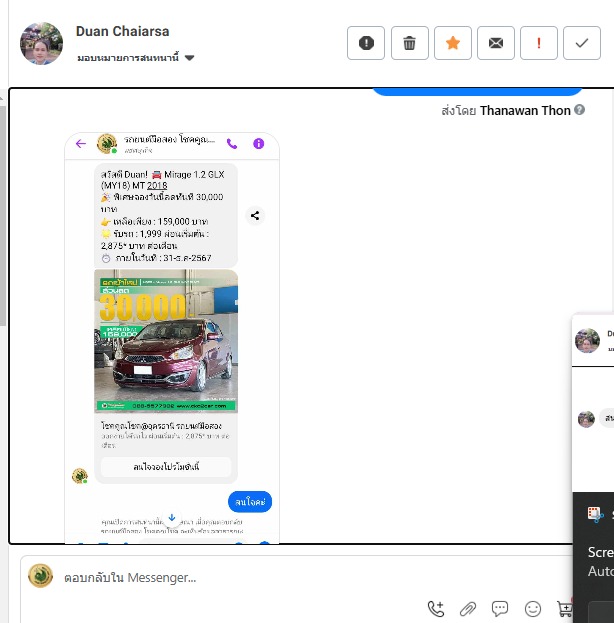614x623 pixels.
Task: Delete conversation with trash icon
Action: [409, 43]
